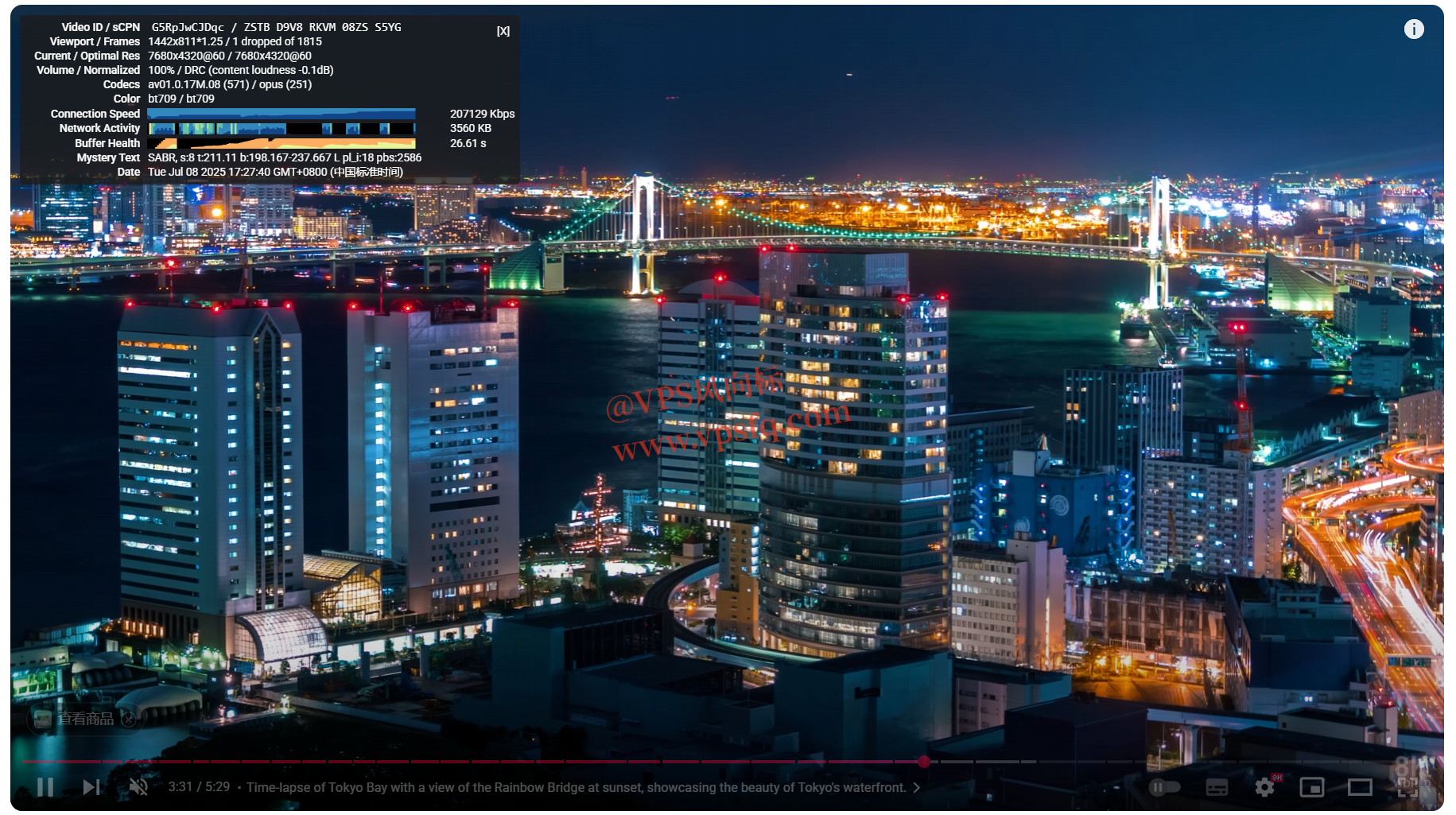Dismiss the 查看商品 products overlay
The width and height of the screenshot is (1456, 815).
pos(128,719)
